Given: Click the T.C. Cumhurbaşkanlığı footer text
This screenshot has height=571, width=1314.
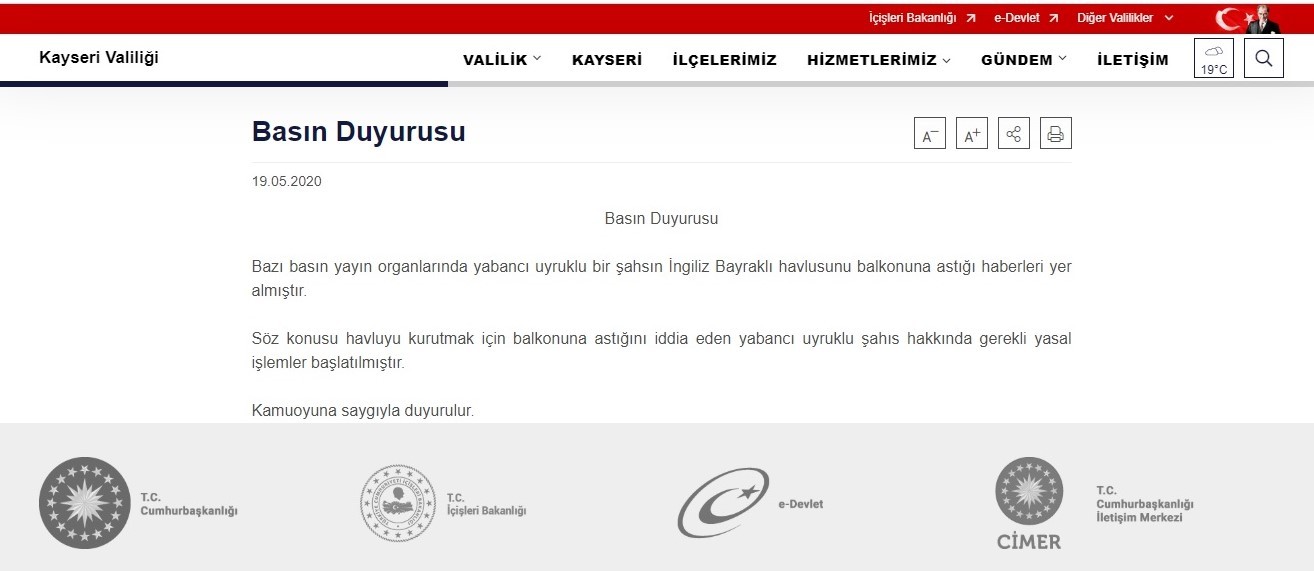Looking at the screenshot, I should click(x=189, y=504).
